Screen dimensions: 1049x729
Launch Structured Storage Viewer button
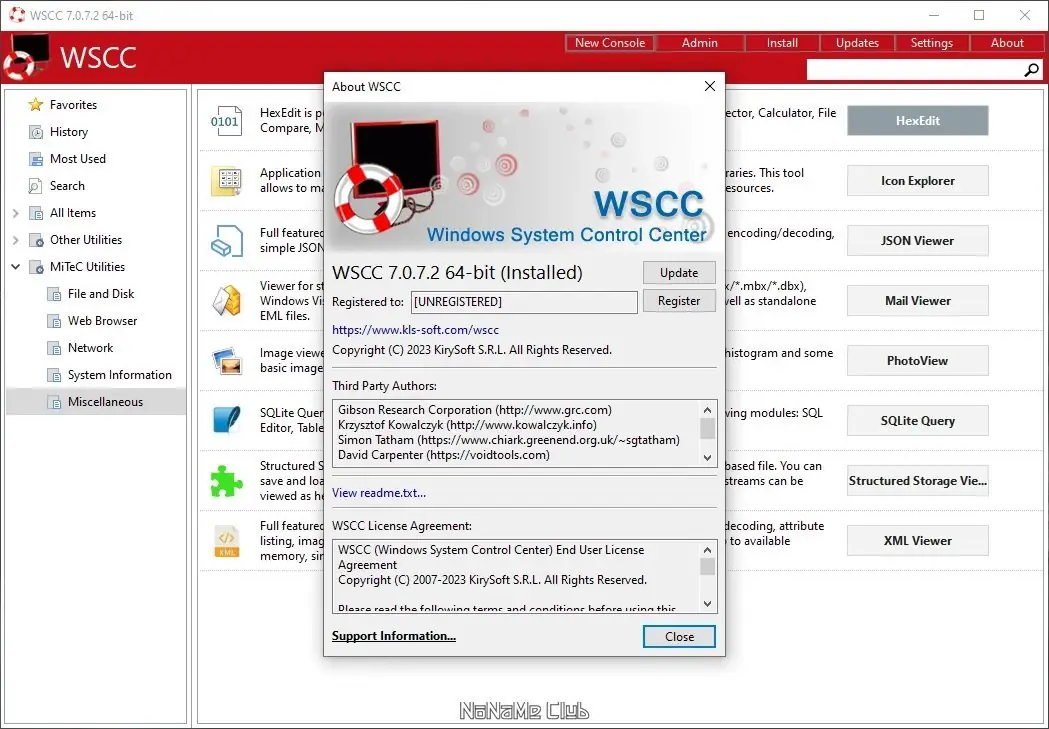click(917, 481)
